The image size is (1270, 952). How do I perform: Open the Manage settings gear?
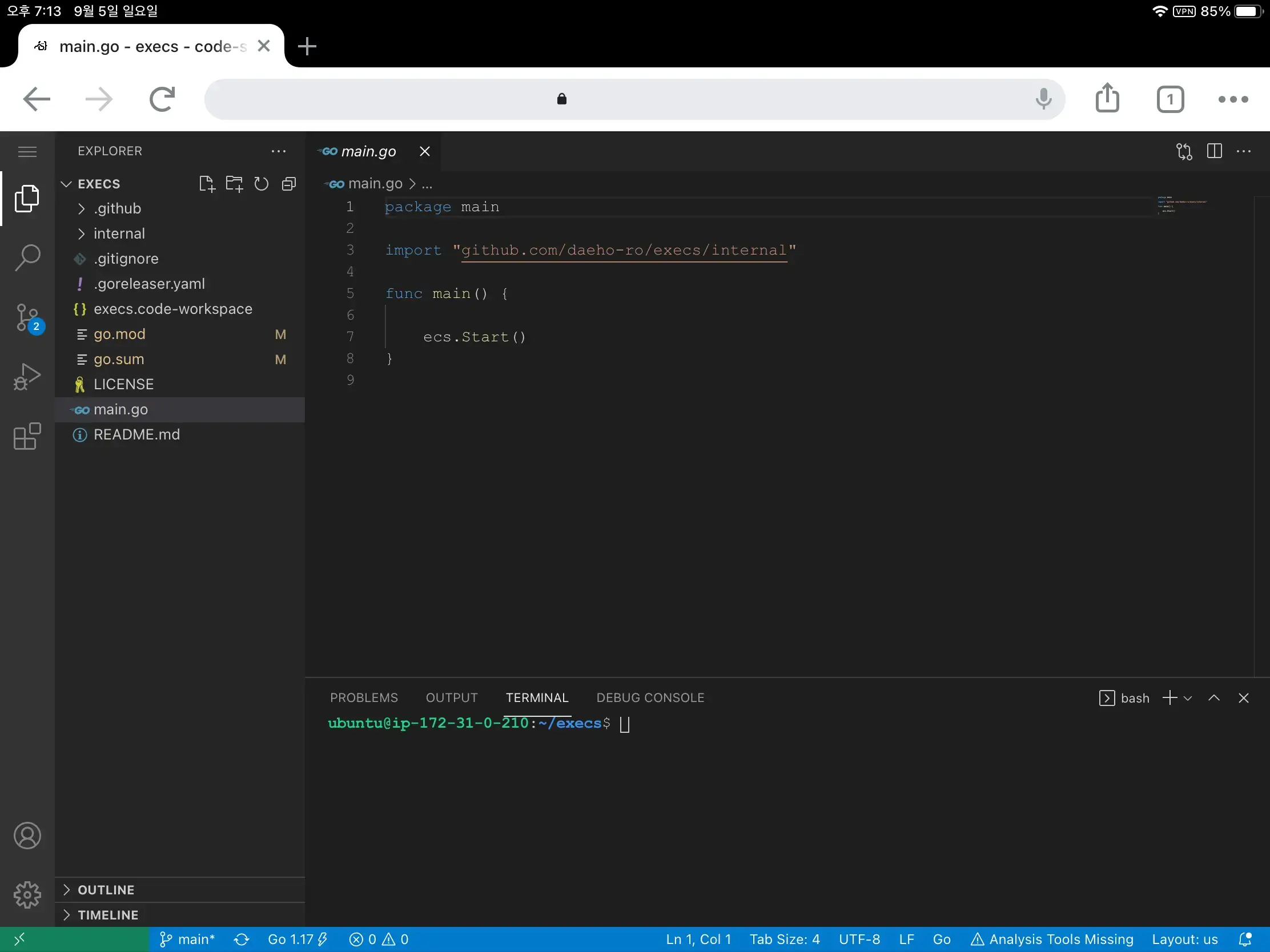pos(27,894)
